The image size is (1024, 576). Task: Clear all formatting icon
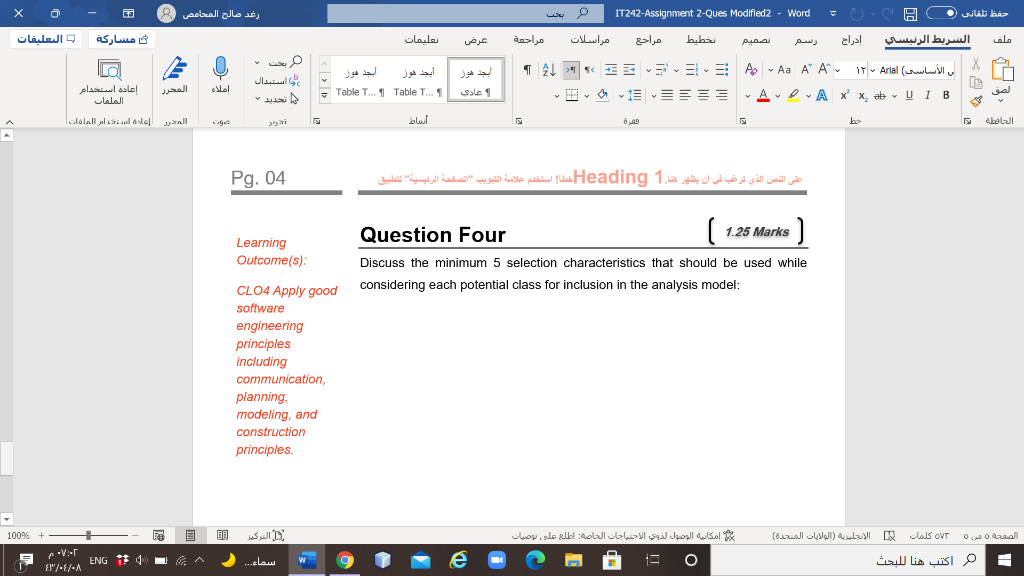pyautogui.click(x=751, y=69)
